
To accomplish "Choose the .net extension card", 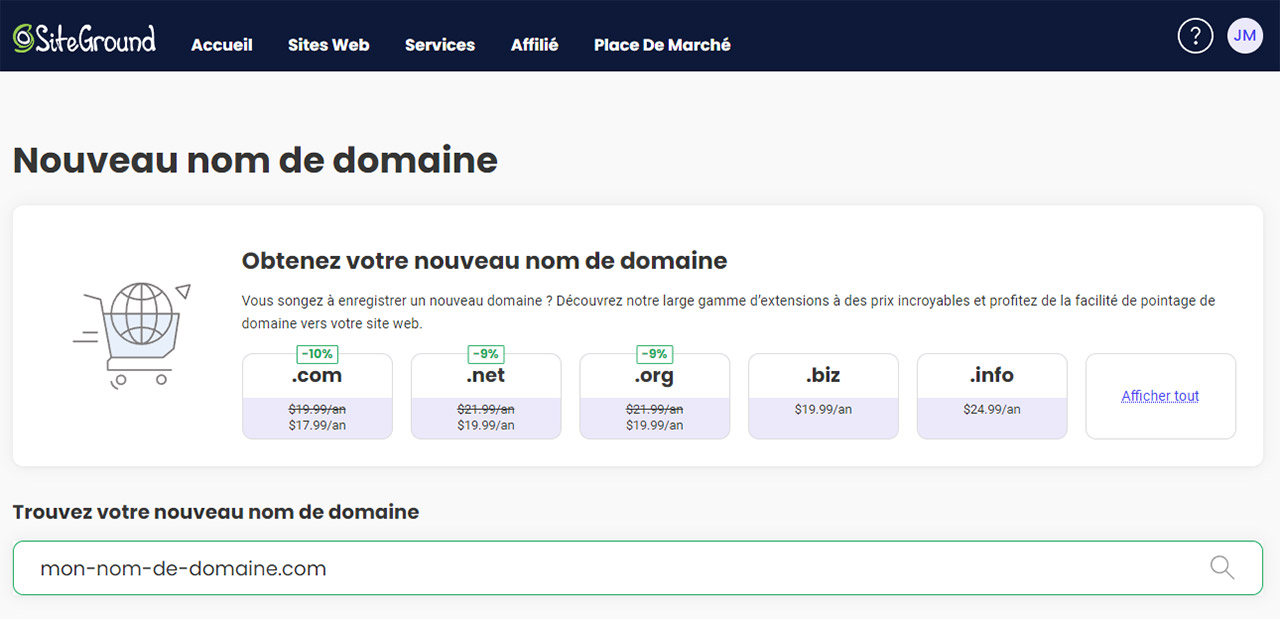I will (486, 396).
